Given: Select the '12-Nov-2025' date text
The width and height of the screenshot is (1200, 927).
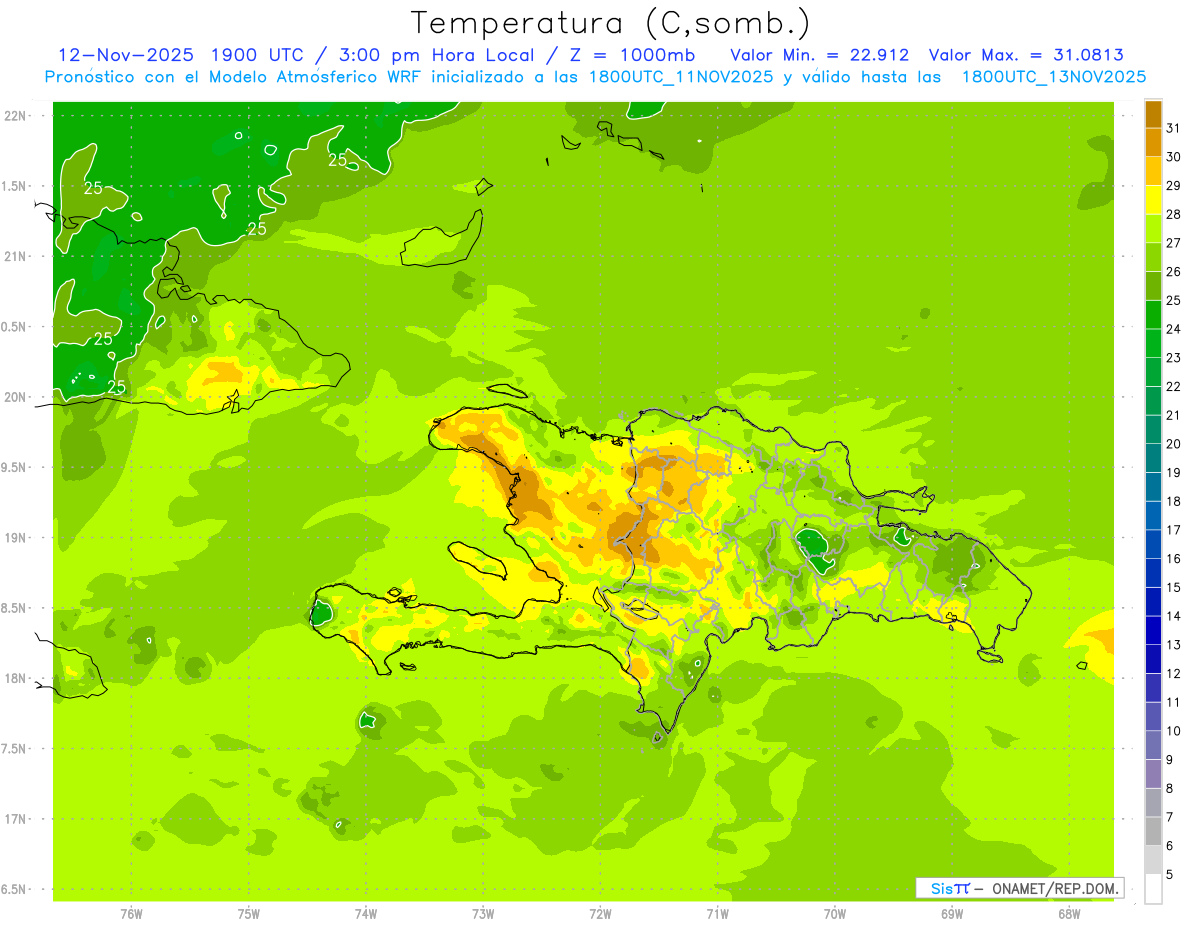Looking at the screenshot, I should [x=125, y=54].
